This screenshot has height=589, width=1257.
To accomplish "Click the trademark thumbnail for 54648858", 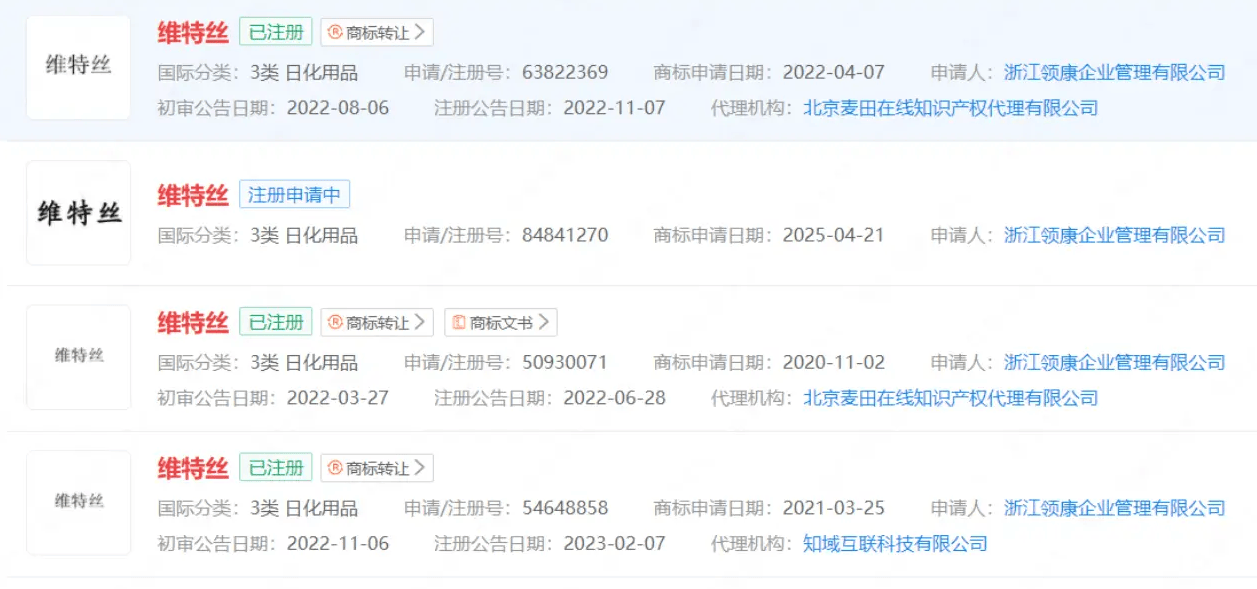I will coord(79,502).
